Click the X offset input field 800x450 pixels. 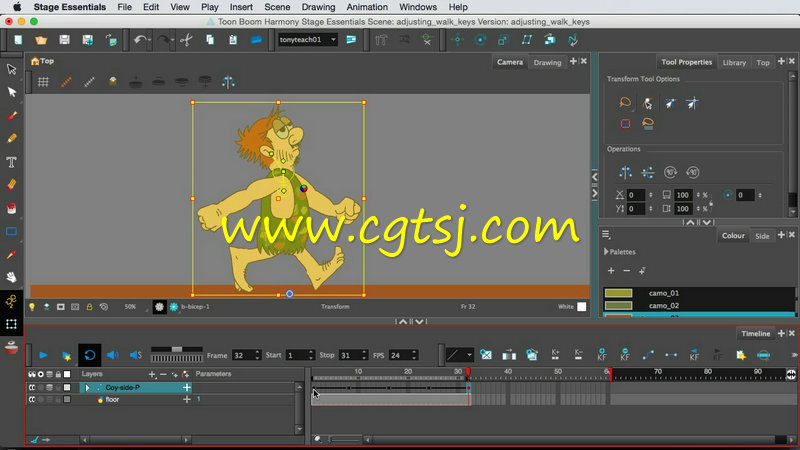pyautogui.click(x=635, y=195)
